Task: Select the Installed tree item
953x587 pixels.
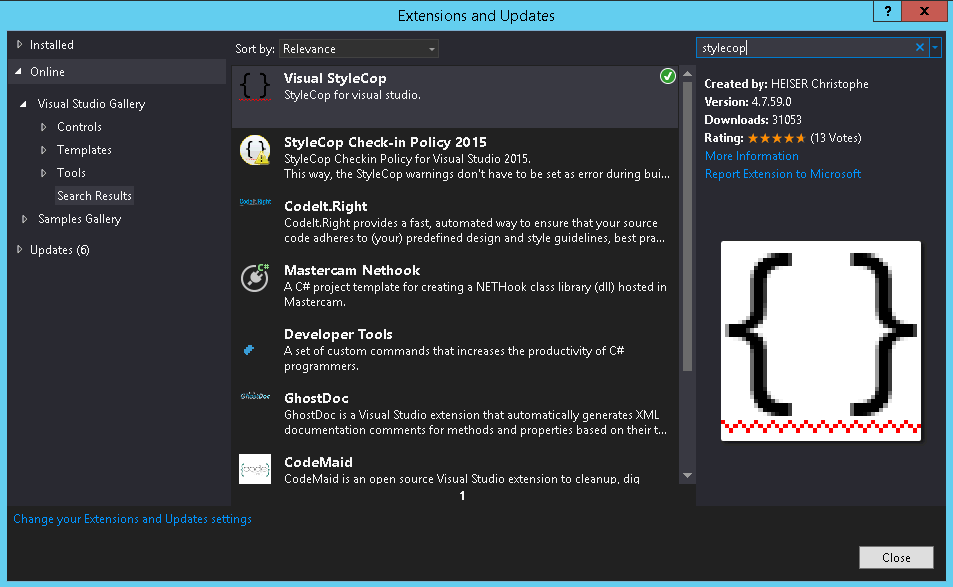Action: (x=52, y=44)
